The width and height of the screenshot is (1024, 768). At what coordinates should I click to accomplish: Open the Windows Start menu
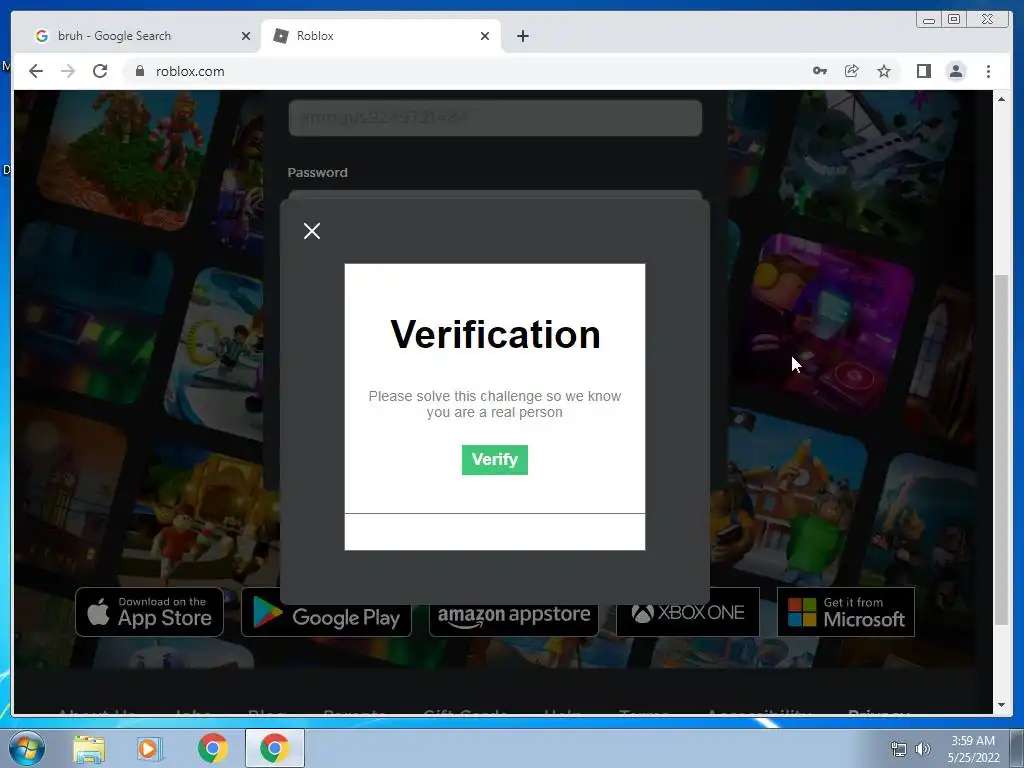coord(27,748)
